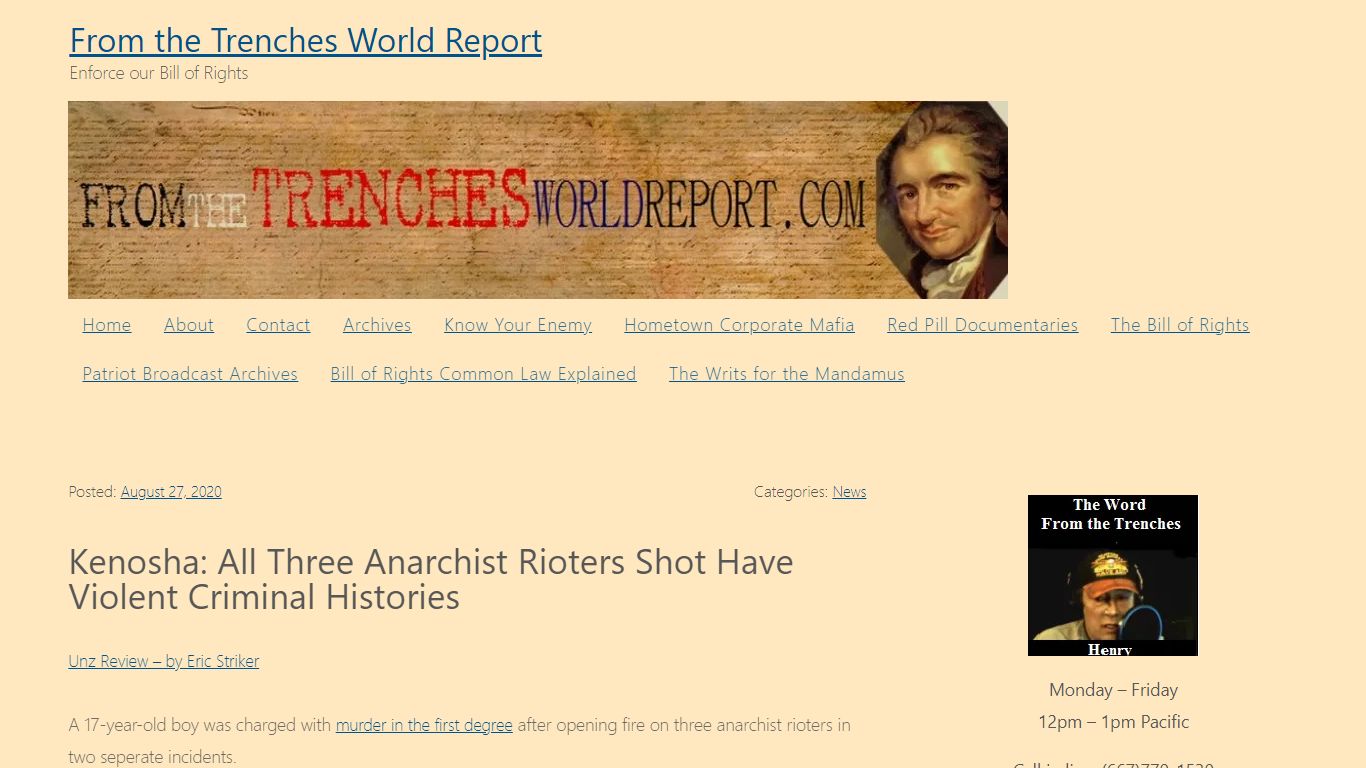Open The Writs for the Mandamus page
Image resolution: width=1366 pixels, height=768 pixels.
click(x=787, y=374)
